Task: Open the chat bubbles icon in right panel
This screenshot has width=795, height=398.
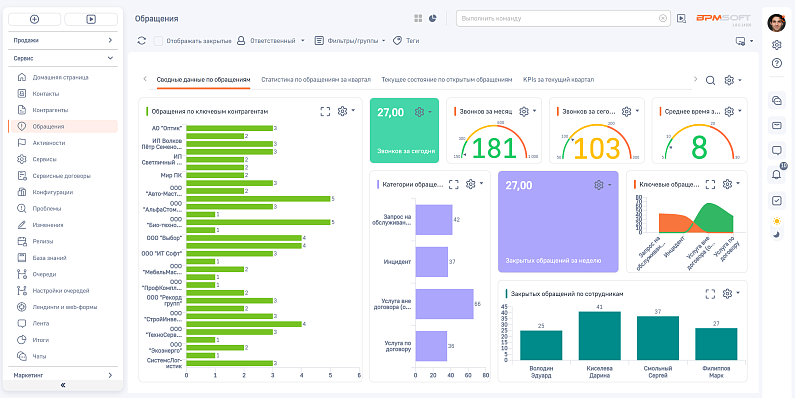Action: [x=776, y=100]
